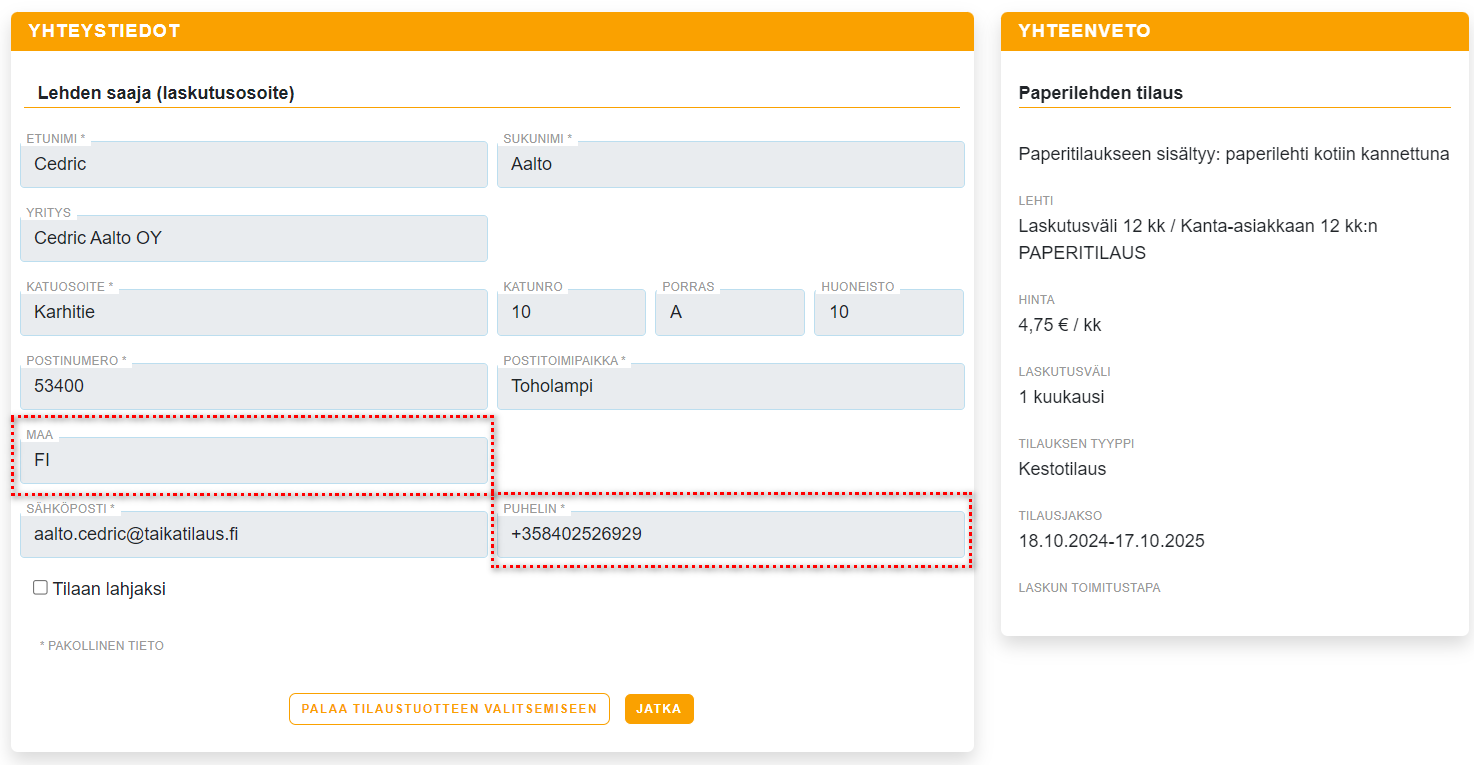Focus the Katunro input field
The width and height of the screenshot is (1474, 765).
point(571,312)
